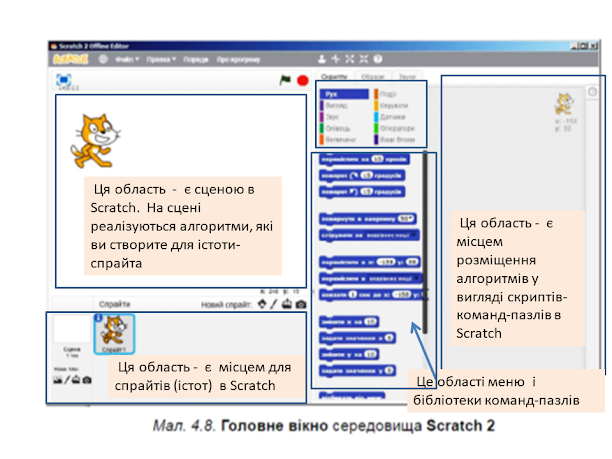Open target dropdown on point-towards block
This screenshot has width=612, height=459.
(390, 235)
